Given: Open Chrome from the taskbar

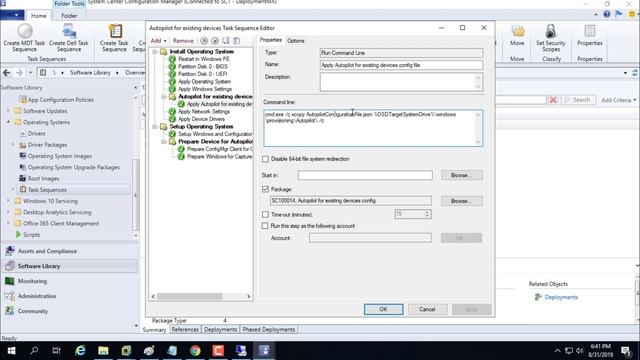Looking at the screenshot, I should pyautogui.click(x=195, y=351).
